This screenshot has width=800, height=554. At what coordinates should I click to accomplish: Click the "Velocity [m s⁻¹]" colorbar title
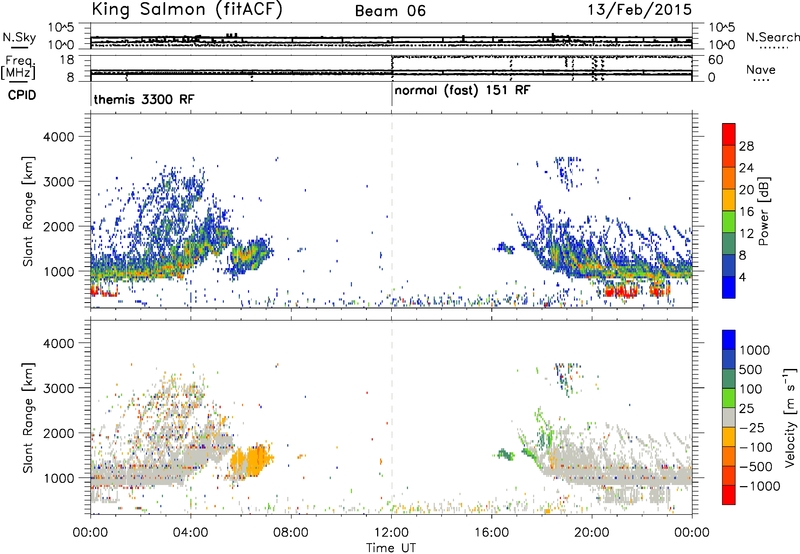[x=790, y=417]
